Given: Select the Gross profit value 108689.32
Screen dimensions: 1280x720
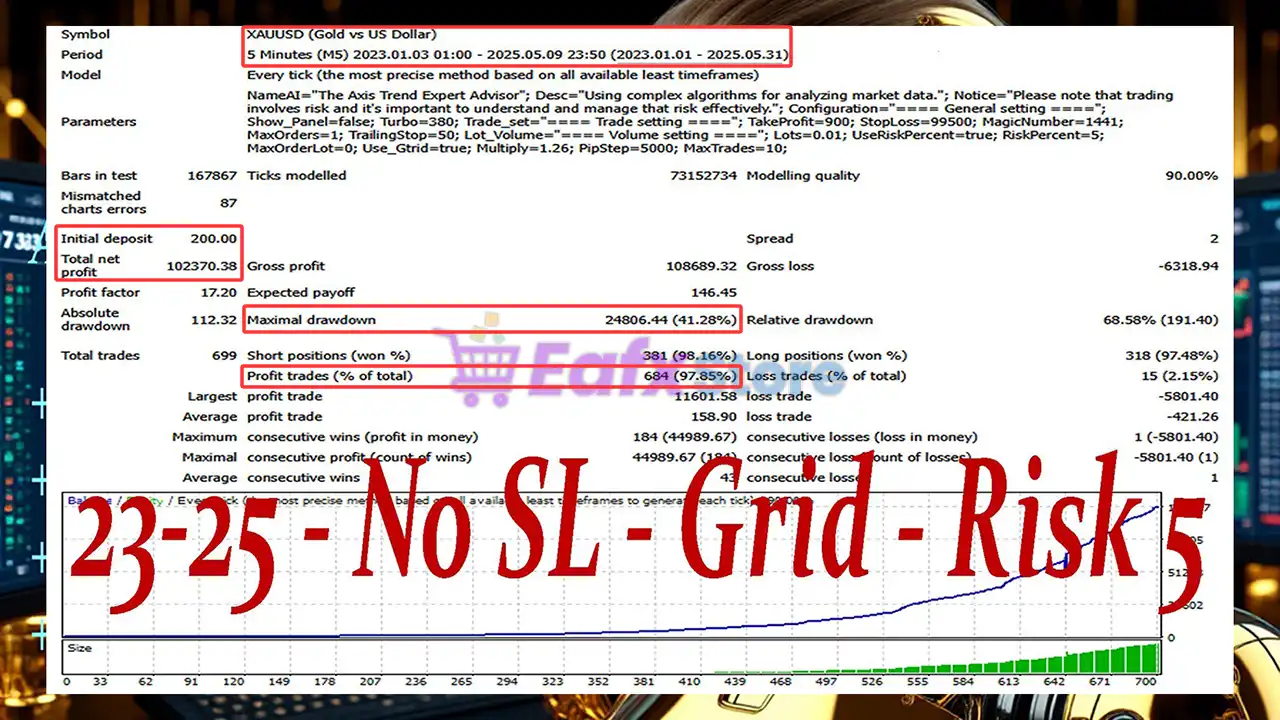Looking at the screenshot, I should [x=701, y=267].
